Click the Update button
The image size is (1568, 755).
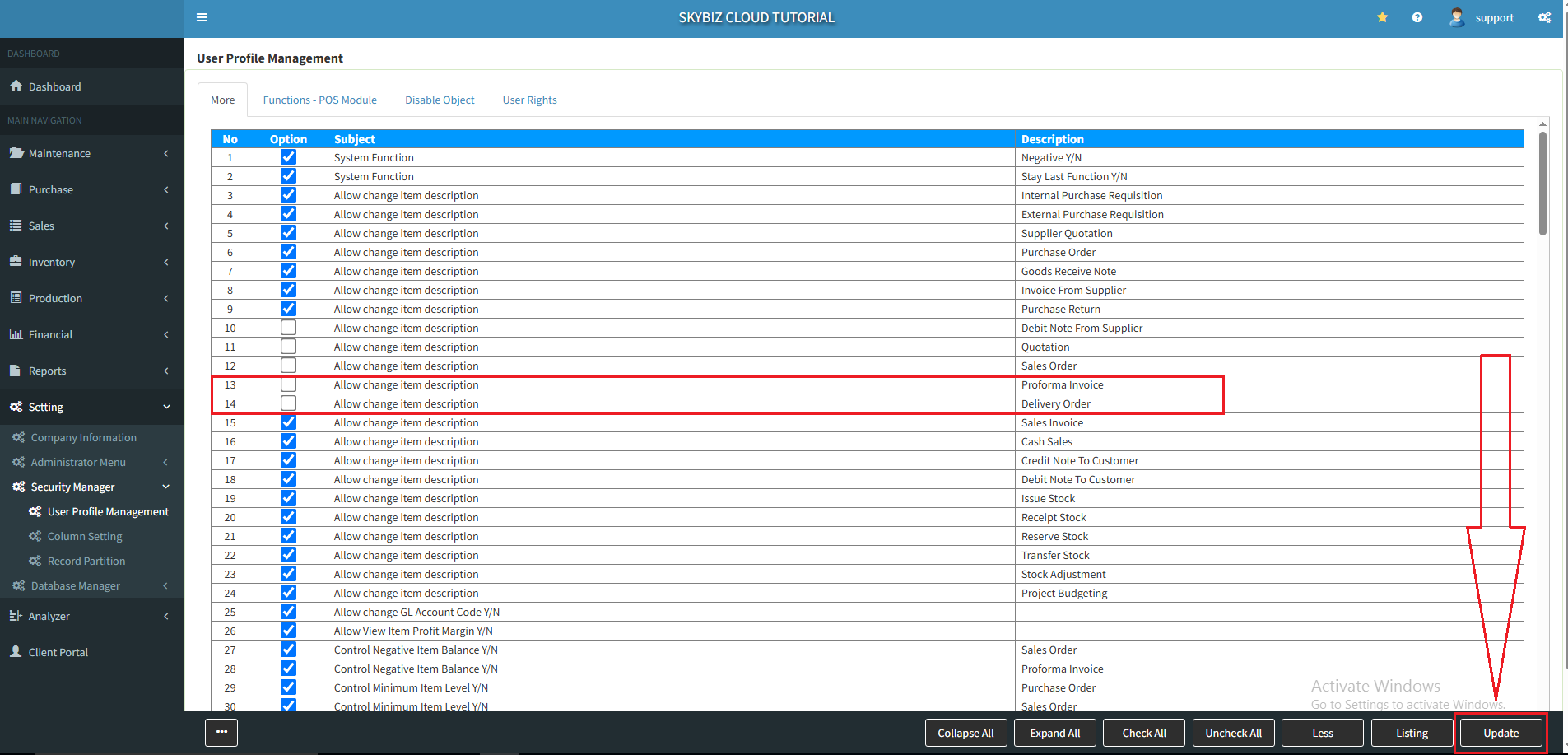point(1501,733)
